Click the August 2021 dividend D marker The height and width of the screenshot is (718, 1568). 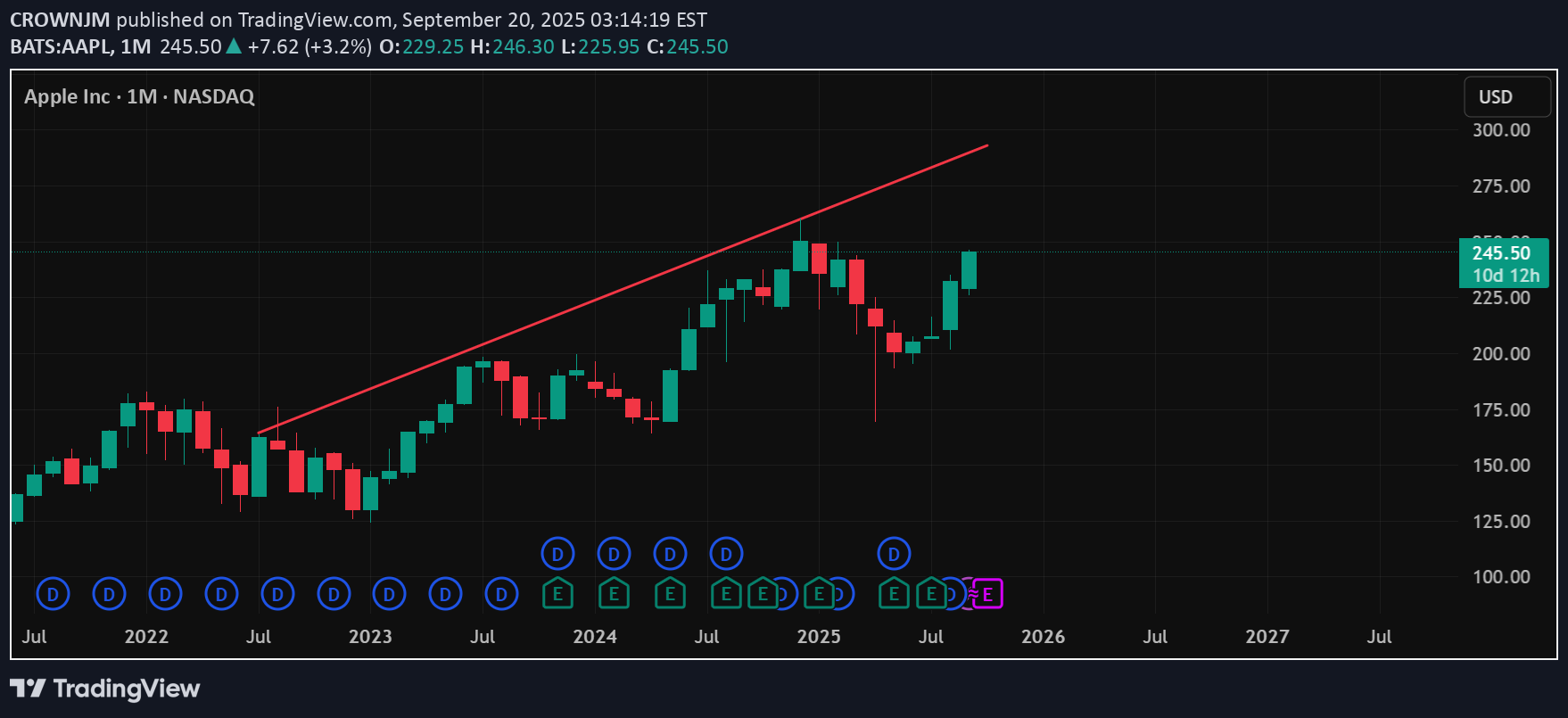[53, 593]
